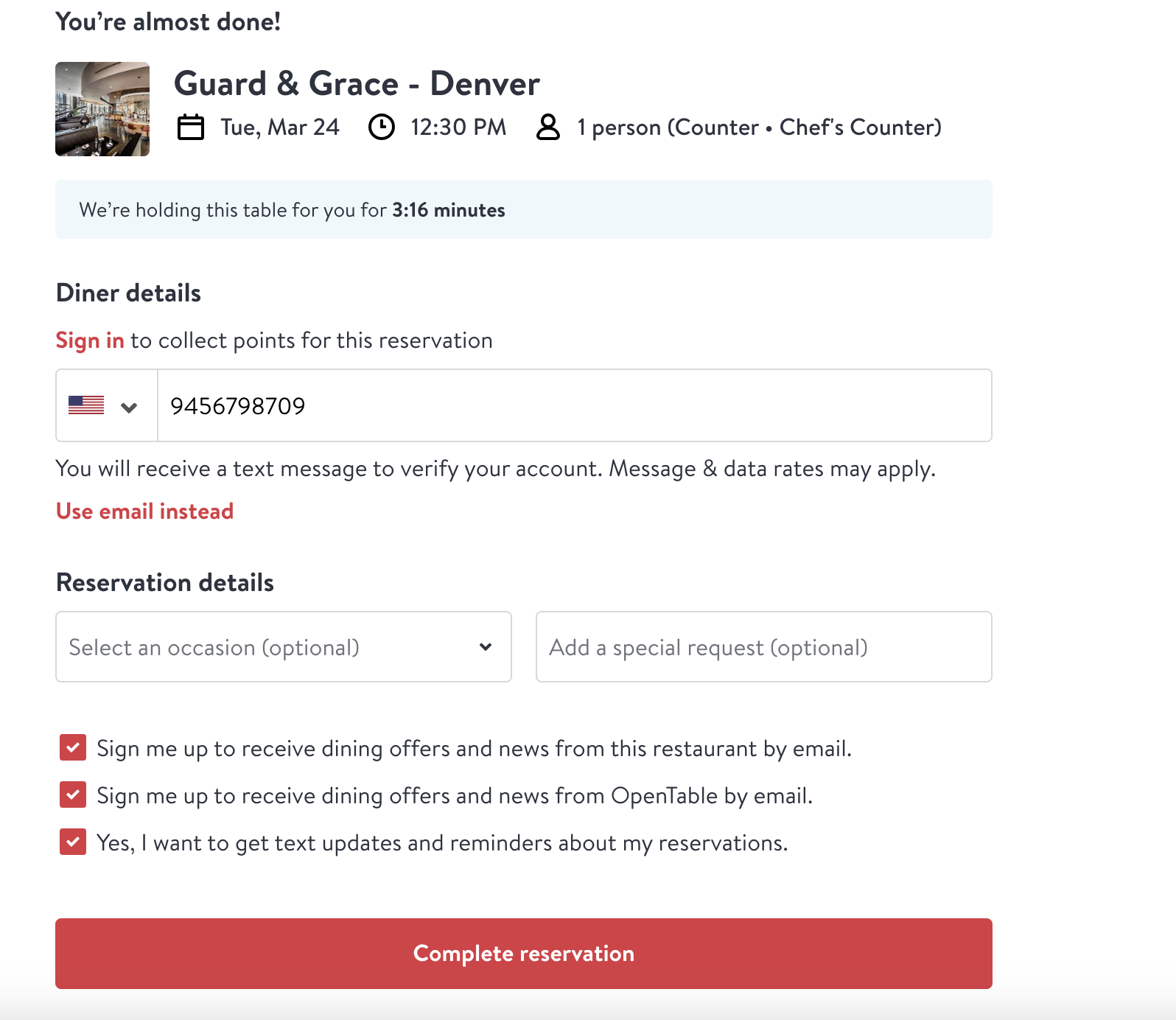Click the Guard & Grace restaurant thumbnail
This screenshot has height=1020, width=1176.
(102, 109)
